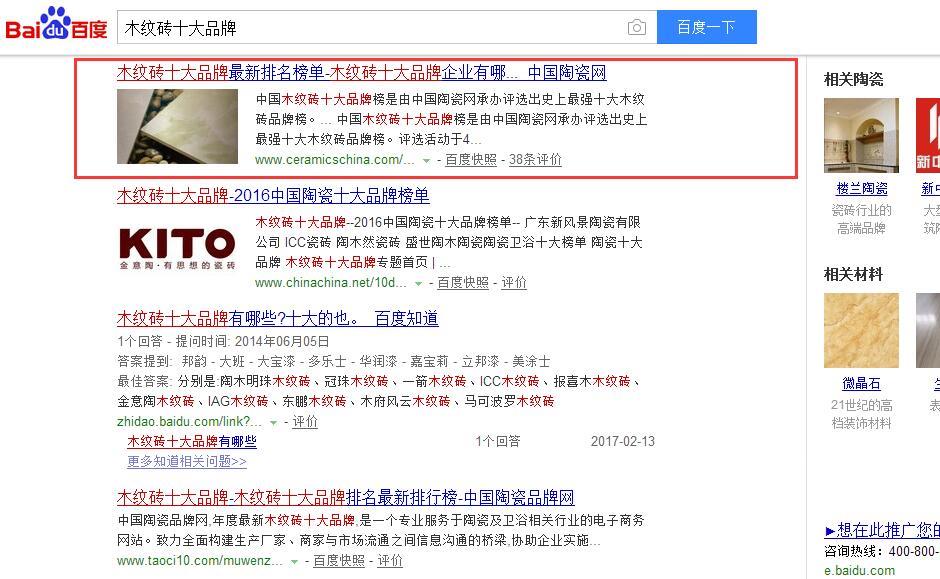Open the first result thumbnail image

pos(177,126)
